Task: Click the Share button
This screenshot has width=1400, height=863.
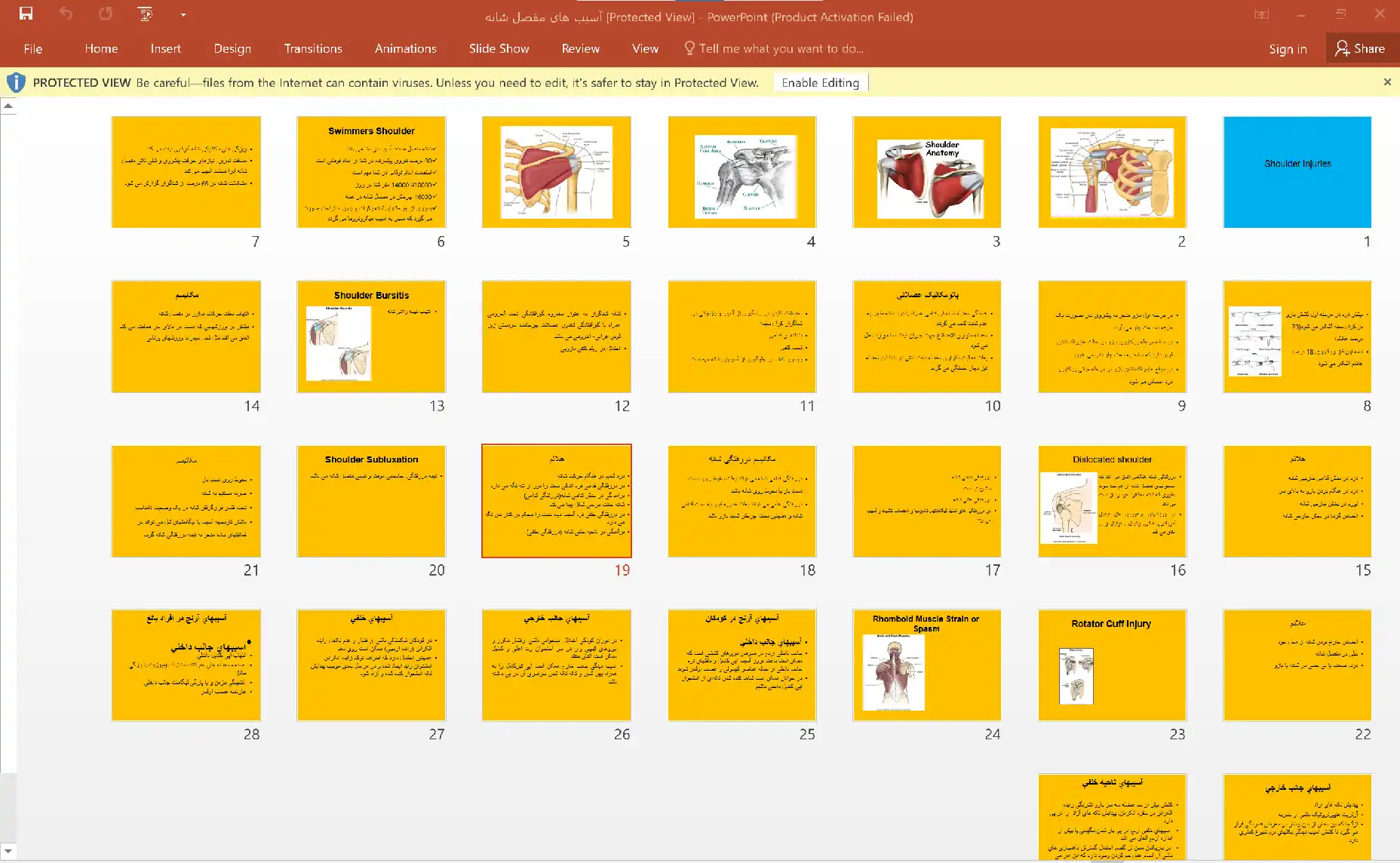Action: click(1360, 49)
